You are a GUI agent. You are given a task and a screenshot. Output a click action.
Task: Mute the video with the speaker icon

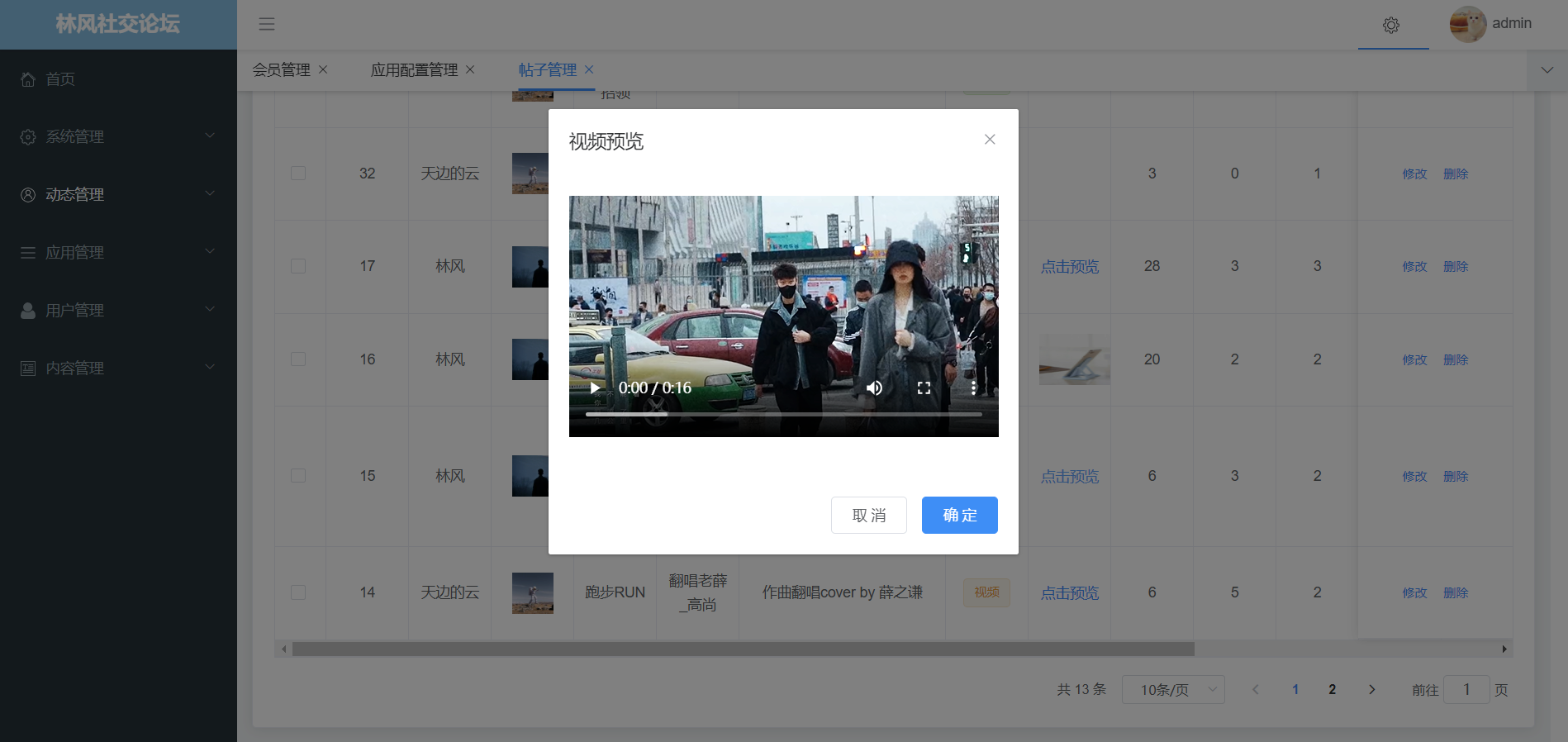(x=874, y=388)
